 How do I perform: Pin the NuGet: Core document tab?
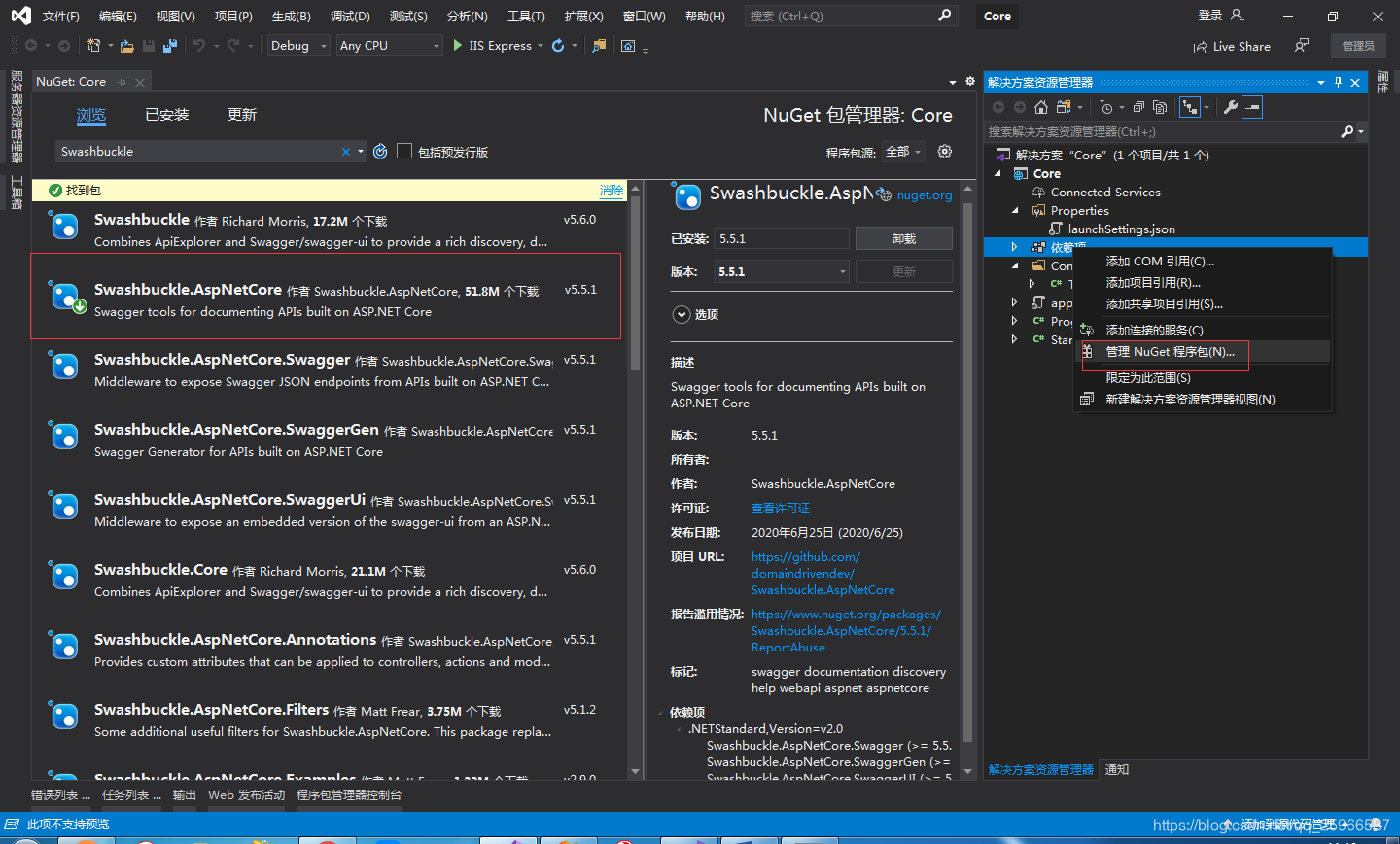coord(122,82)
